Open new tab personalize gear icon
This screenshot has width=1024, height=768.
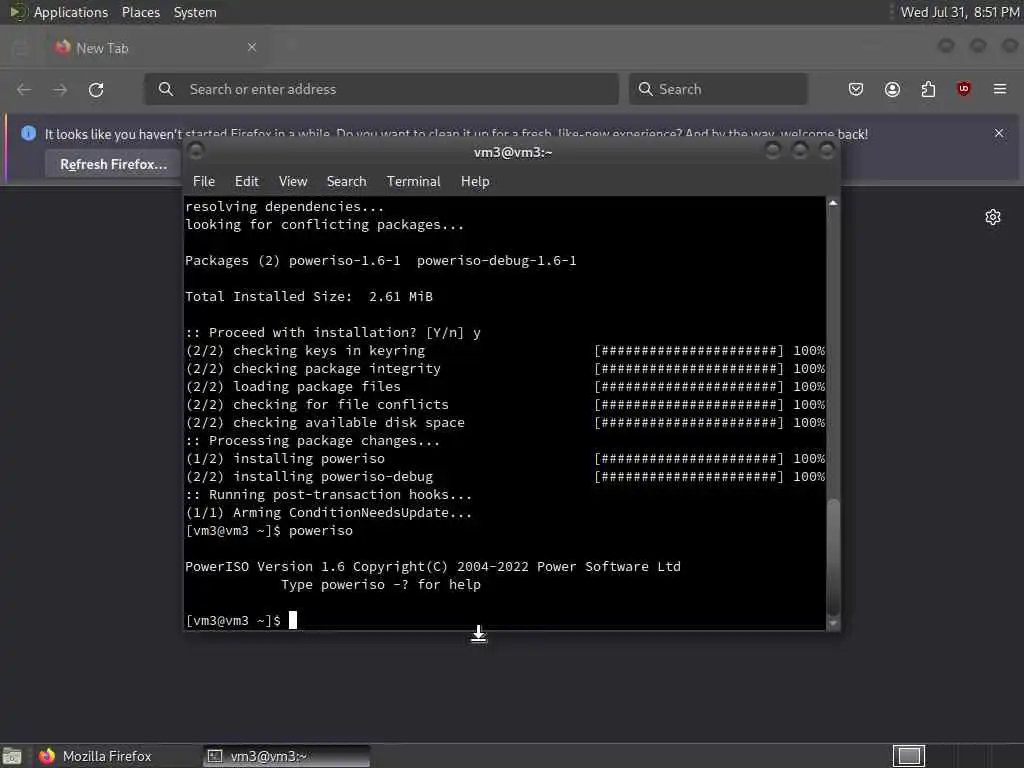tap(993, 217)
